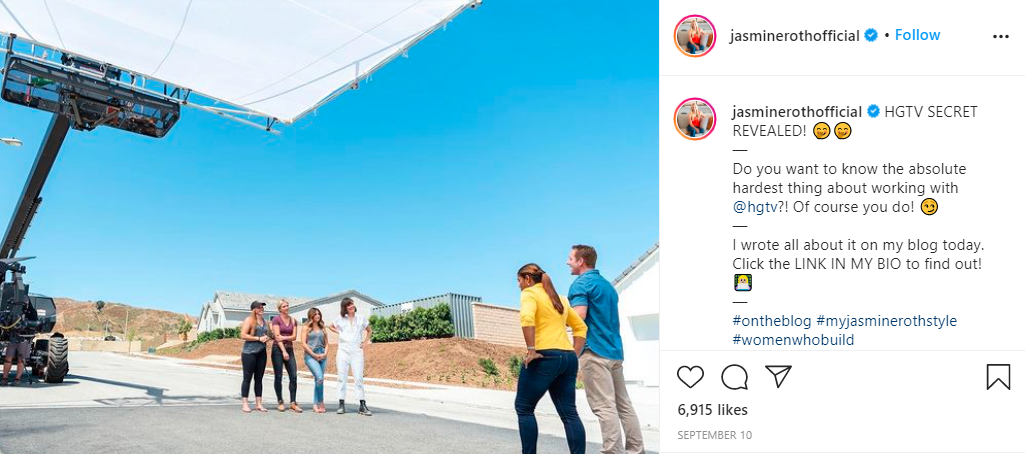Viewport: 1025px width, 454px height.
Task: Open the #womenwhobuild hashtag
Action: pyautogui.click(x=794, y=340)
